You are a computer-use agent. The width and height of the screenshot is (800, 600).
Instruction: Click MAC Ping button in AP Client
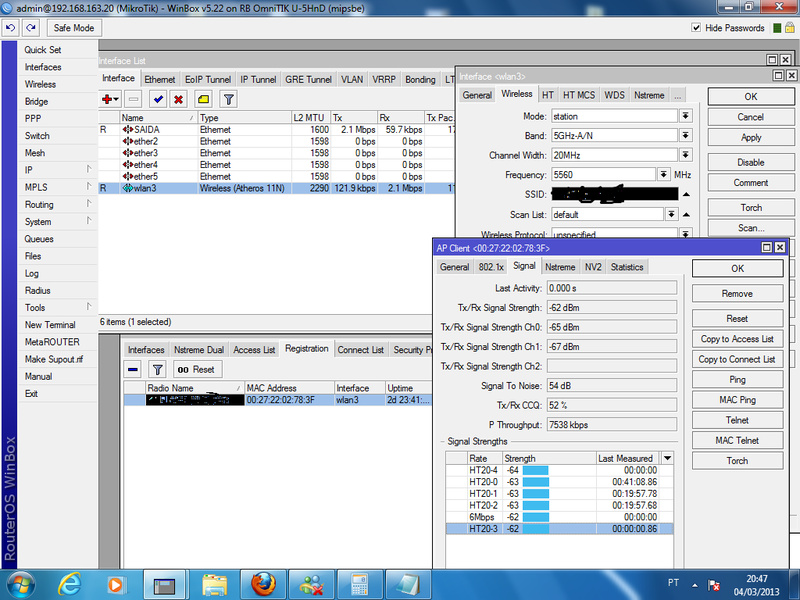pos(737,400)
